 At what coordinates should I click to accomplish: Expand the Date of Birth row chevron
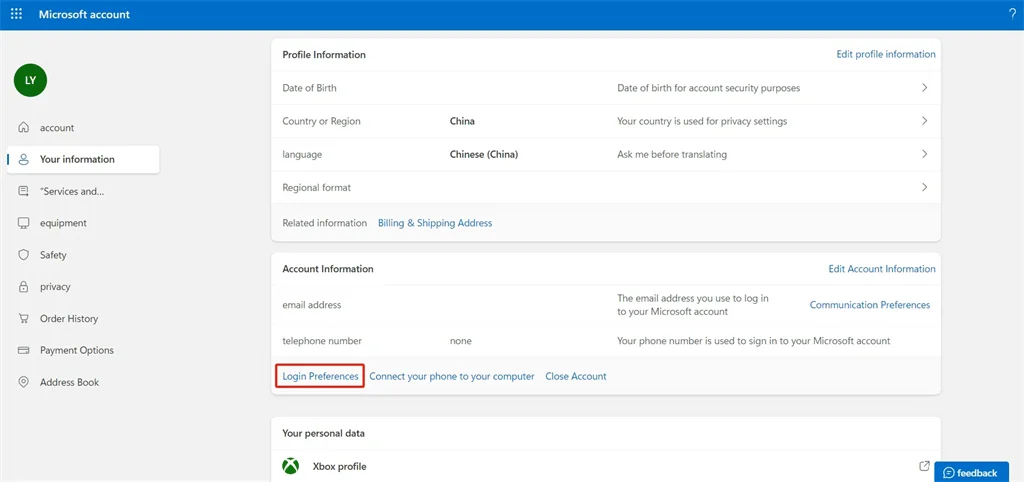[924, 88]
